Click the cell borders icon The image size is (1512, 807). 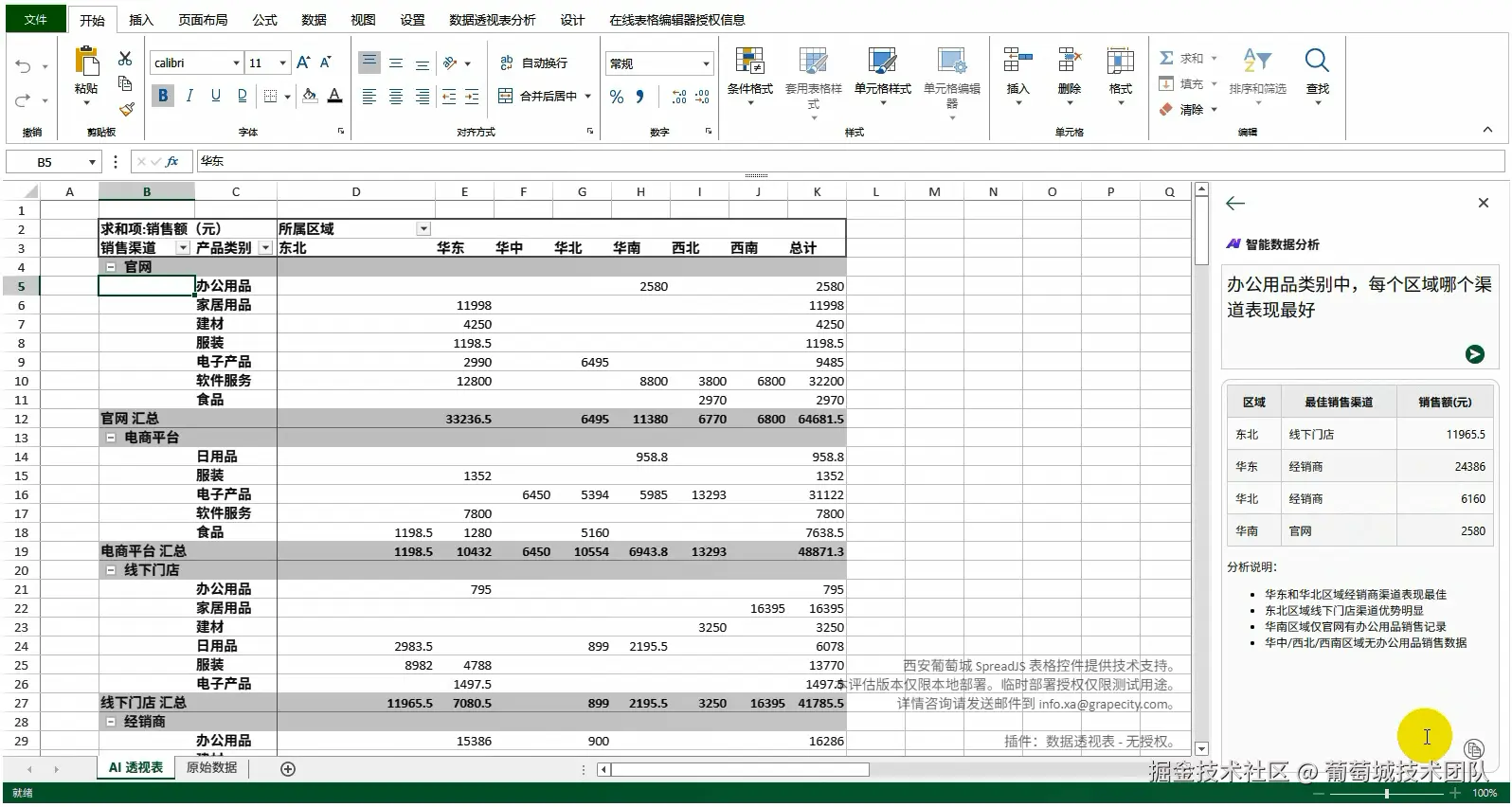270,96
